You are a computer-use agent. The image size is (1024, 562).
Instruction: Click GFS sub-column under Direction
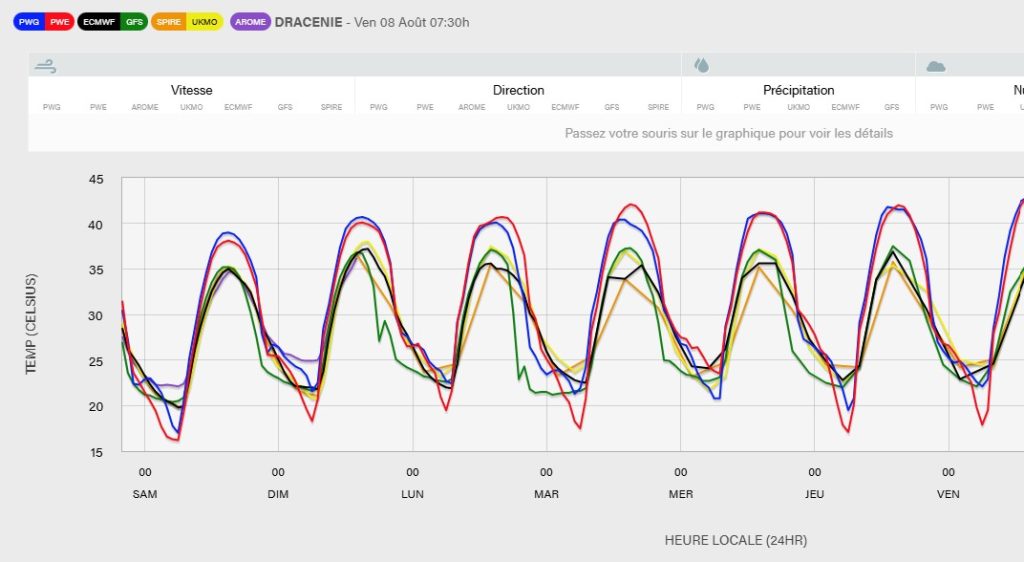612,107
